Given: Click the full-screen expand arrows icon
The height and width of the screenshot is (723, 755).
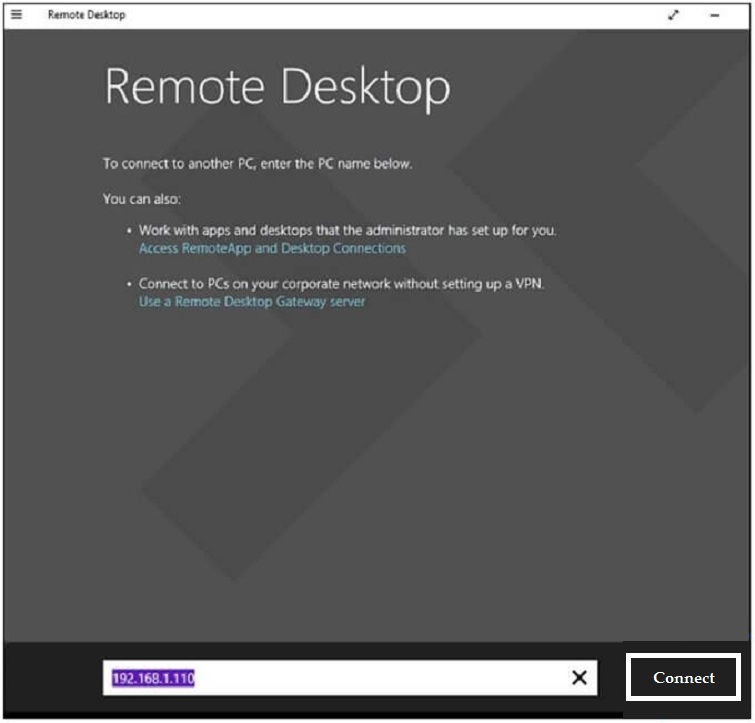Looking at the screenshot, I should 673,15.
